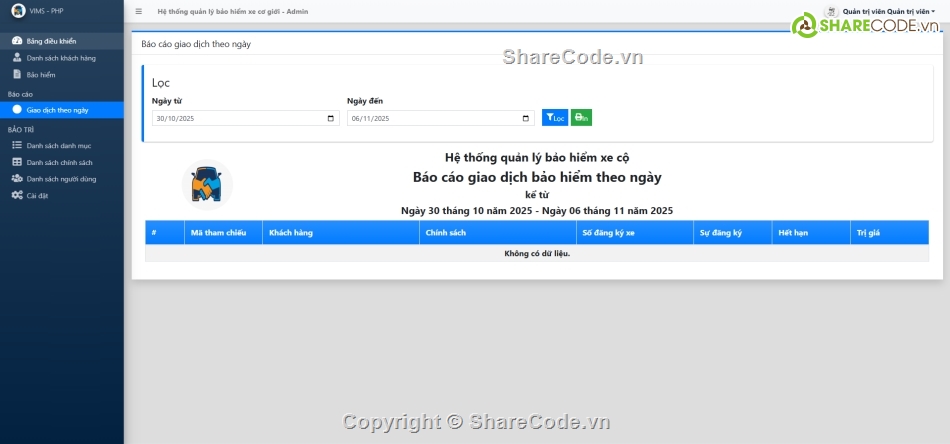
Task: Expand Quản trị viên account dropdown
Action: pyautogui.click(x=889, y=12)
